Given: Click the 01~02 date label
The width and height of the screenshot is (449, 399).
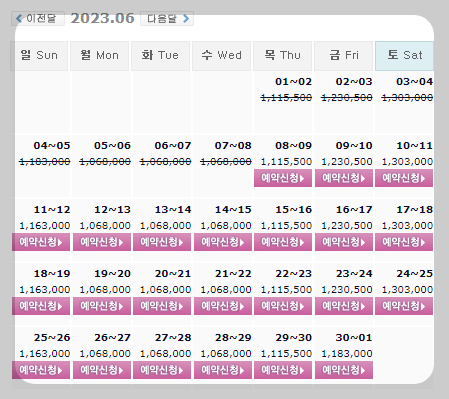Looking at the screenshot, I should (293, 82).
